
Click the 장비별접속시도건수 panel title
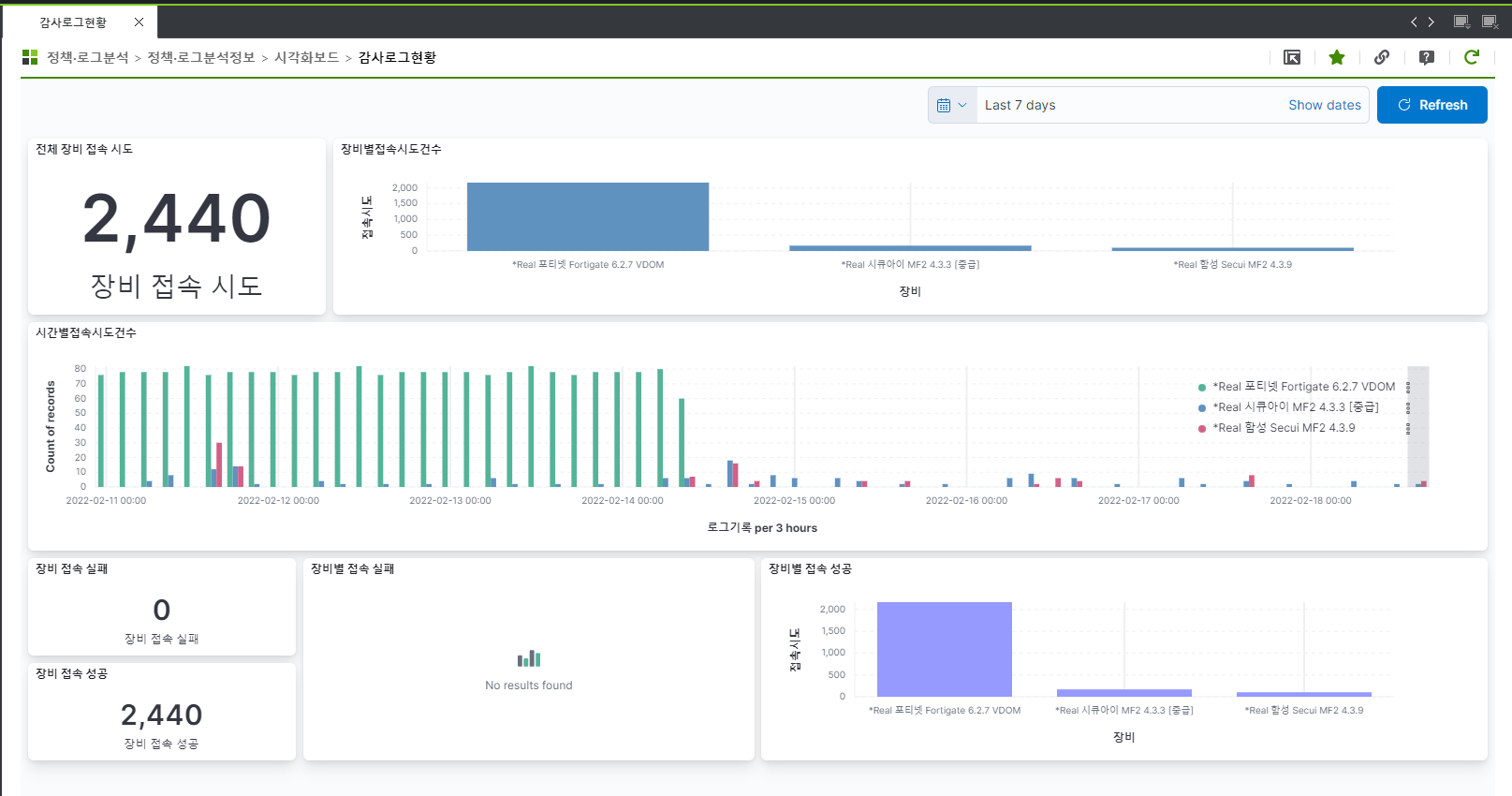tap(391, 149)
